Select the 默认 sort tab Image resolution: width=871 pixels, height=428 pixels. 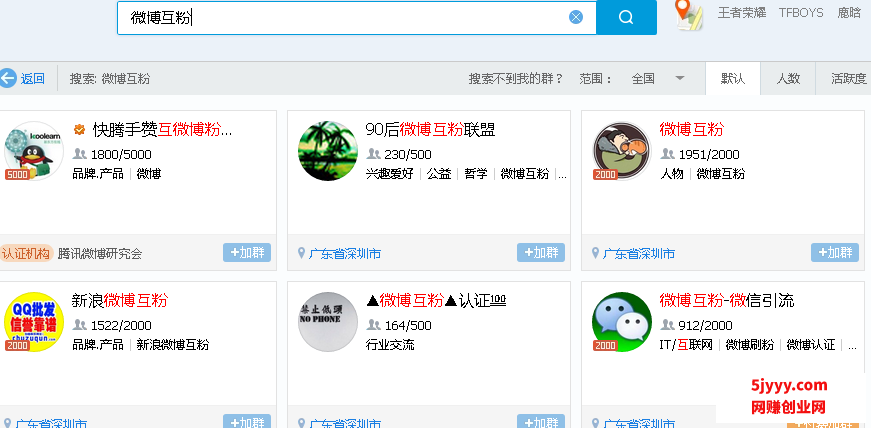click(733, 78)
